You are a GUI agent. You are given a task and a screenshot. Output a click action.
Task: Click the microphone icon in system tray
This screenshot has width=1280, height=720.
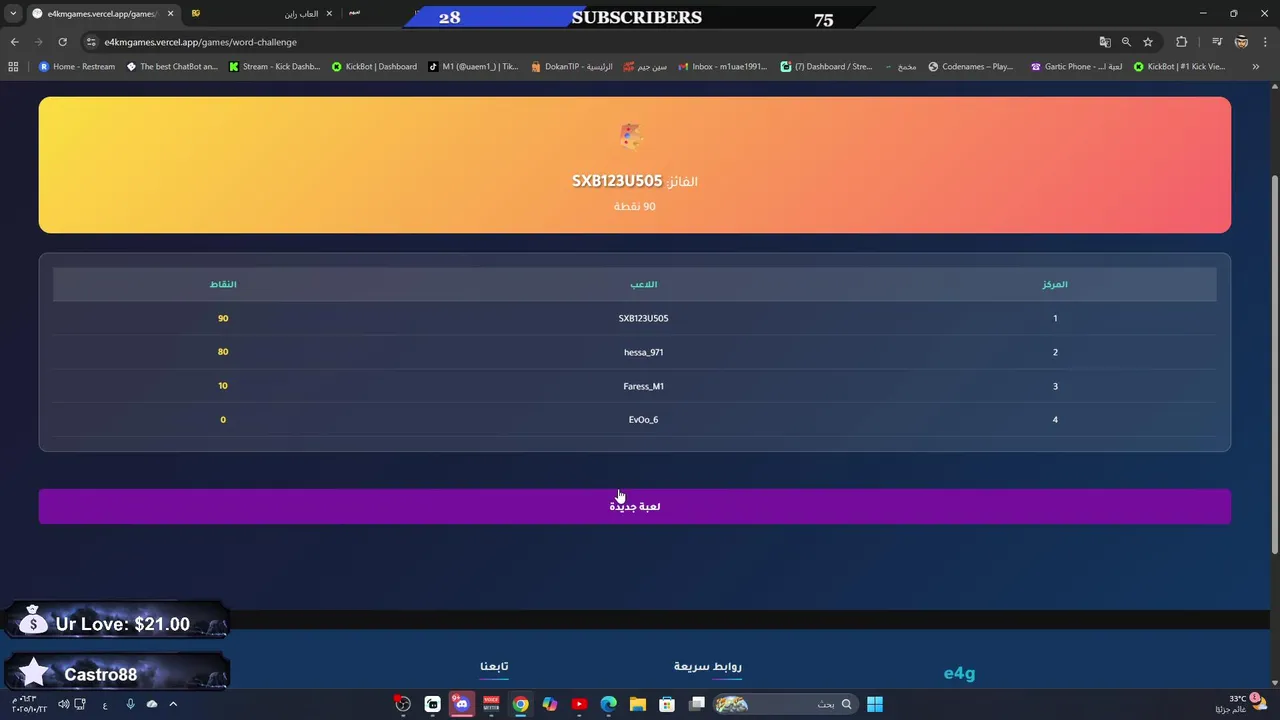130,704
